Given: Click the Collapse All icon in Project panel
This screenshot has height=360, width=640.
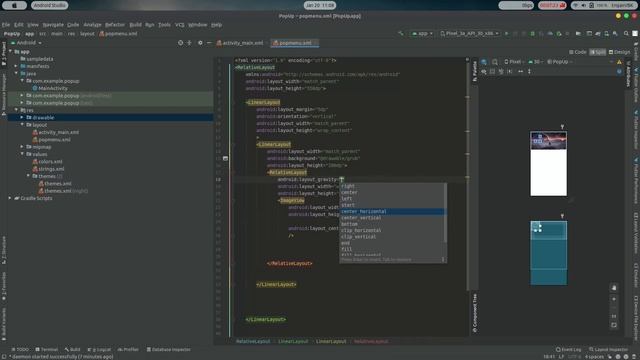Looking at the screenshot, I should tap(189, 42).
